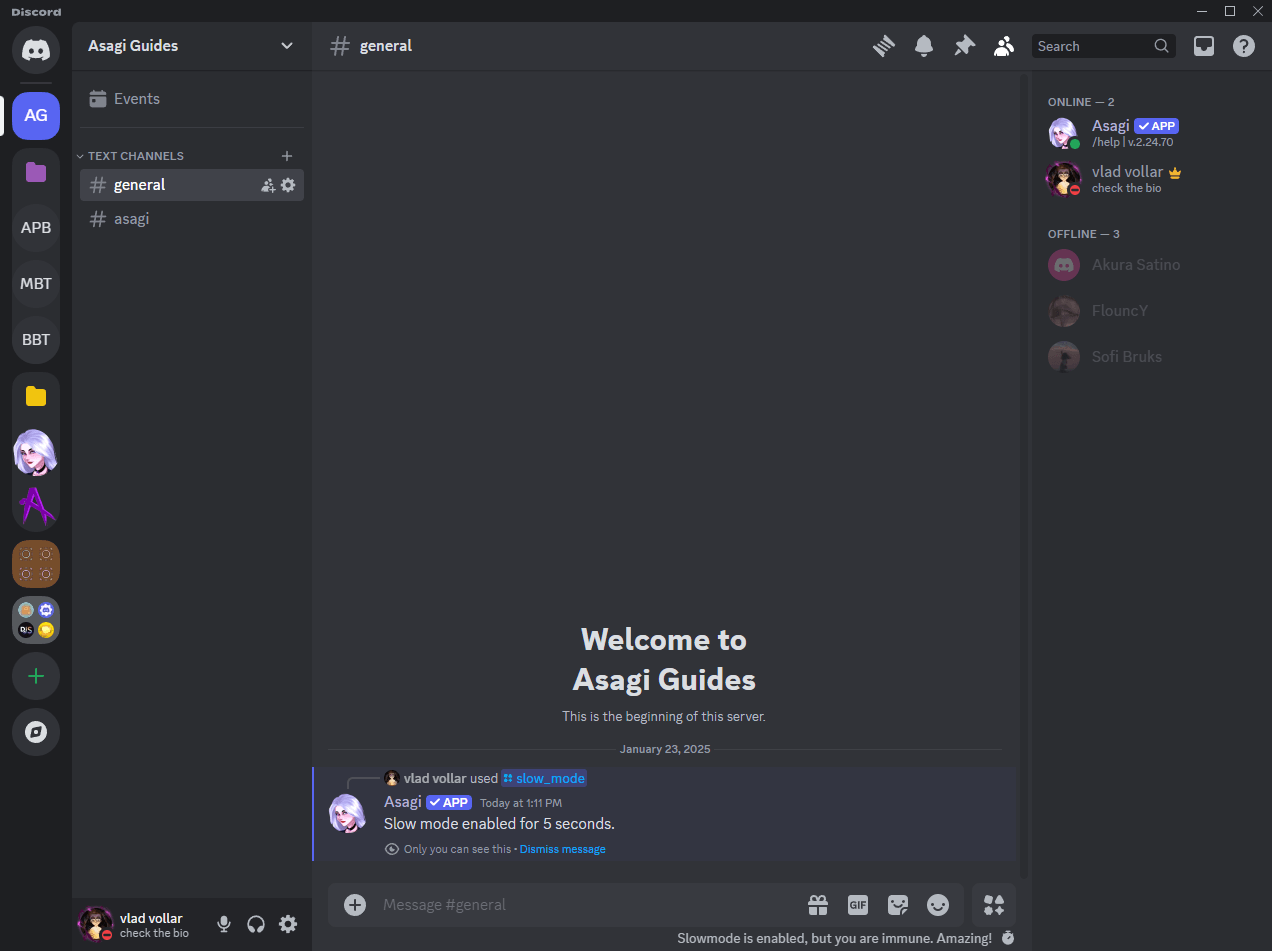The height and width of the screenshot is (951, 1272).
Task: Click the "Today at 1:11 PM" timestamp
Action: click(521, 803)
